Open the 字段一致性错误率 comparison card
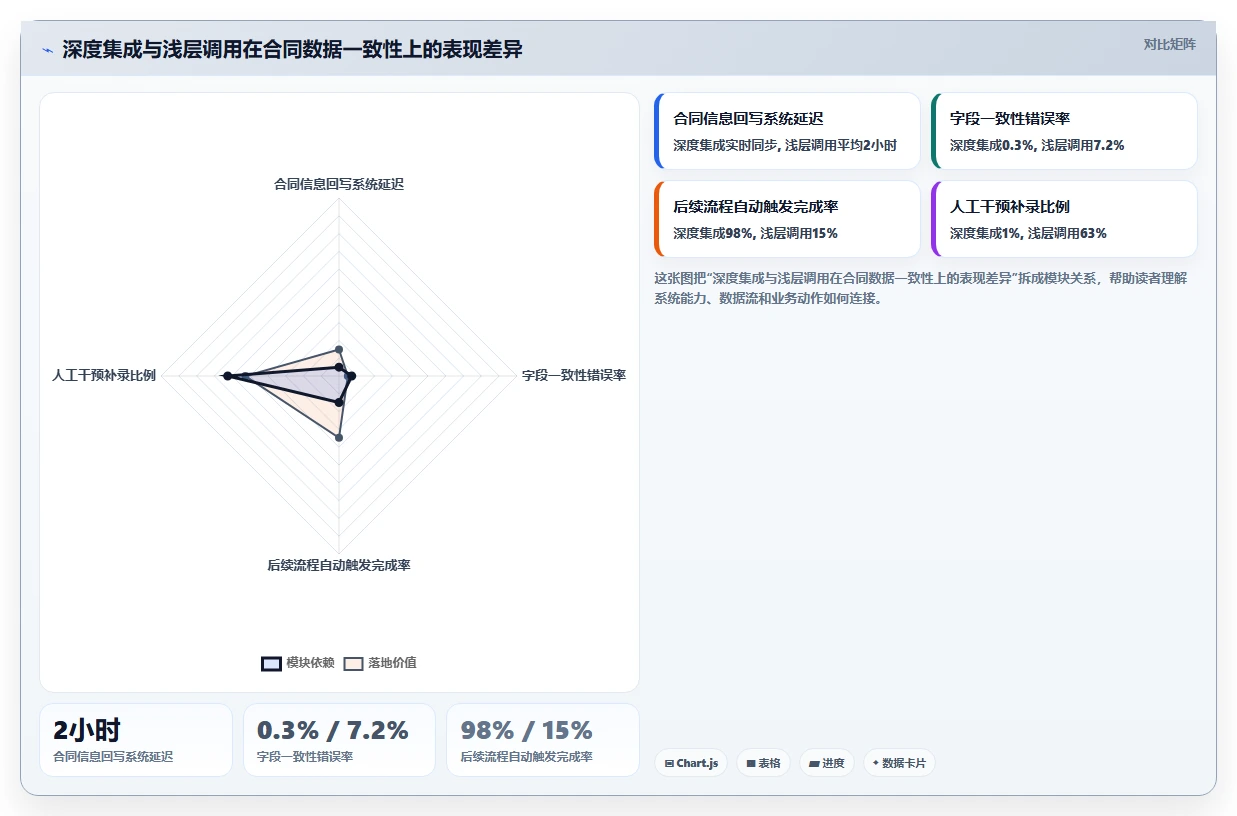1237x816 pixels. 1064,131
